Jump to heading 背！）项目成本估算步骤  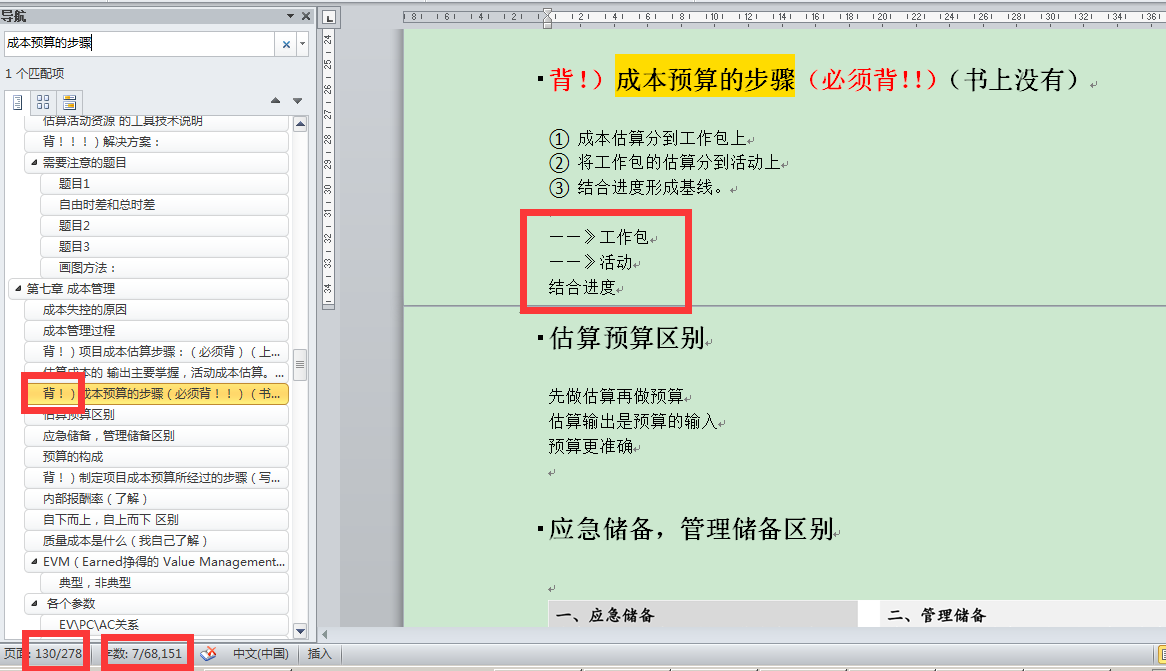(x=156, y=352)
